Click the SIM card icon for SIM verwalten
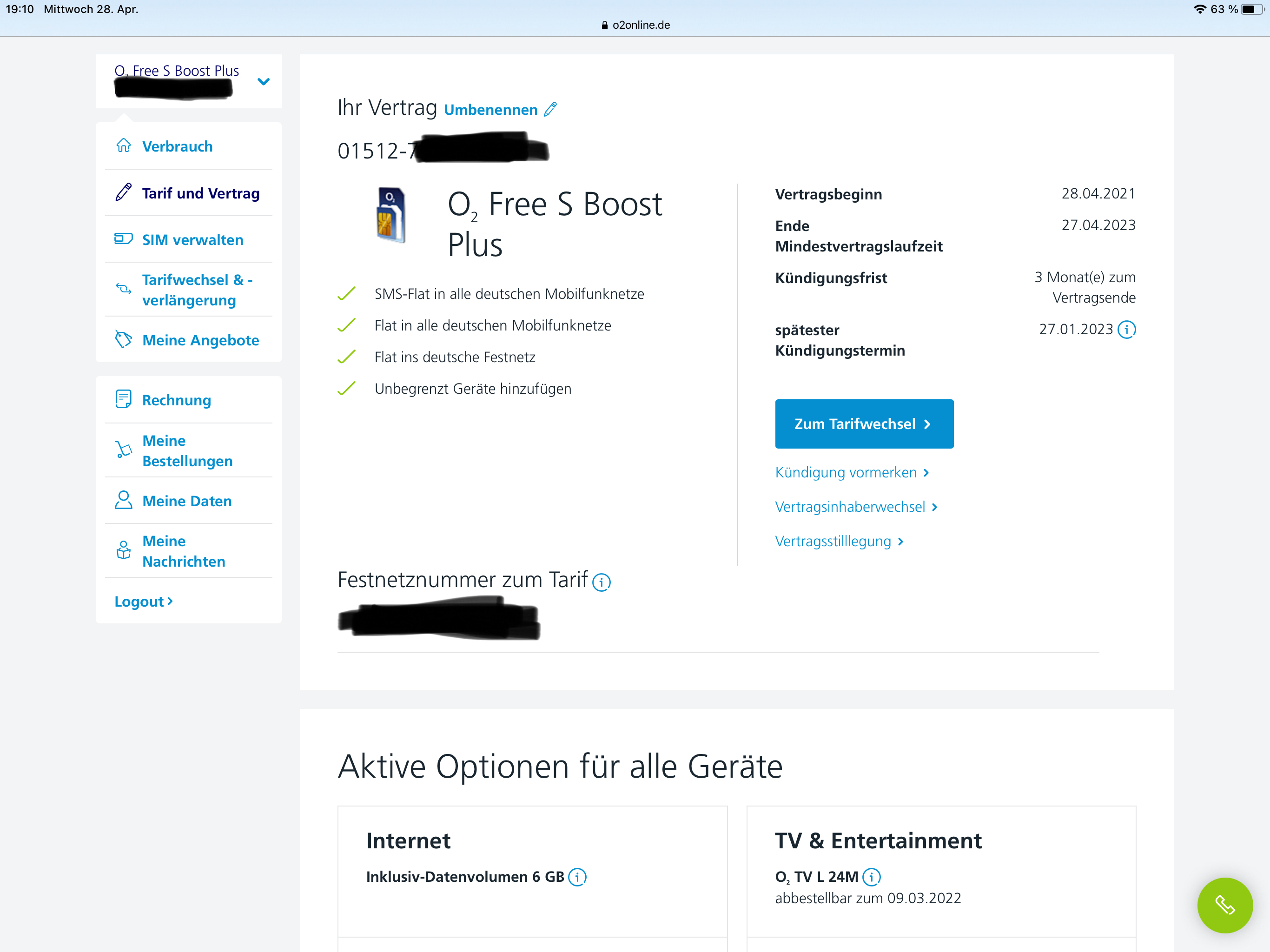This screenshot has height=952, width=1270. point(124,239)
